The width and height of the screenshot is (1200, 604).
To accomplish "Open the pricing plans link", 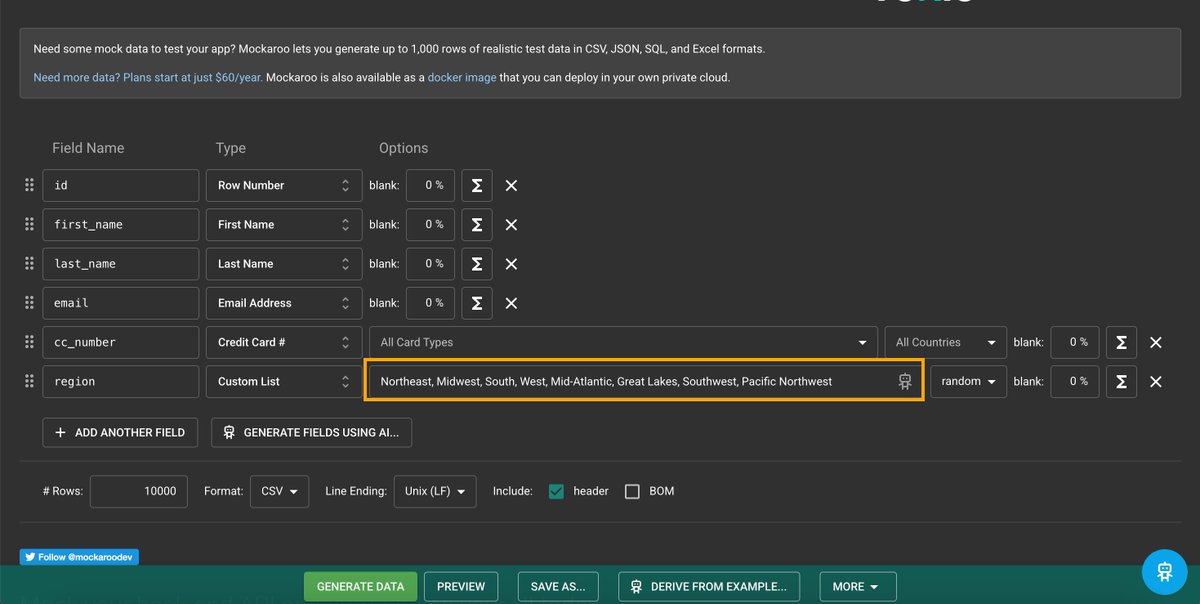I will [x=148, y=77].
